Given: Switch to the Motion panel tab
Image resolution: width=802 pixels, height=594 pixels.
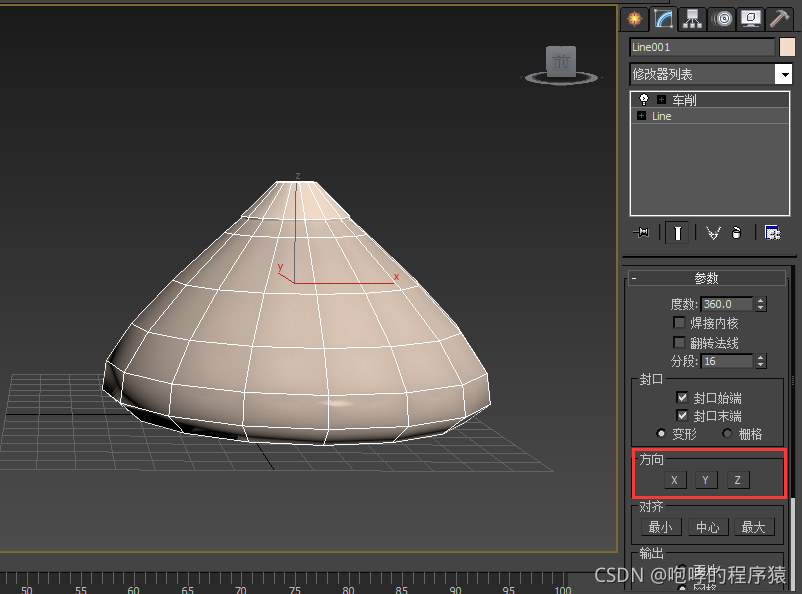Looking at the screenshot, I should [x=721, y=19].
